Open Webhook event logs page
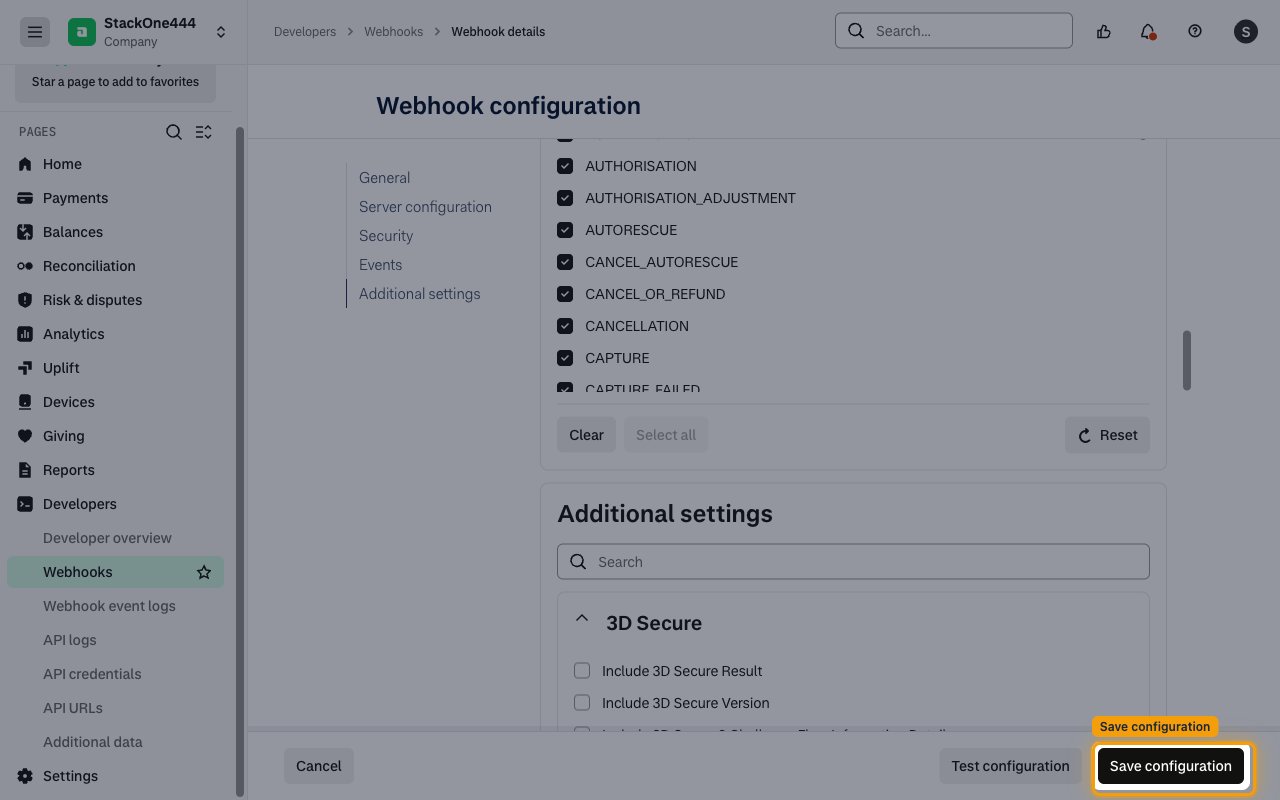The image size is (1280, 800). (109, 606)
